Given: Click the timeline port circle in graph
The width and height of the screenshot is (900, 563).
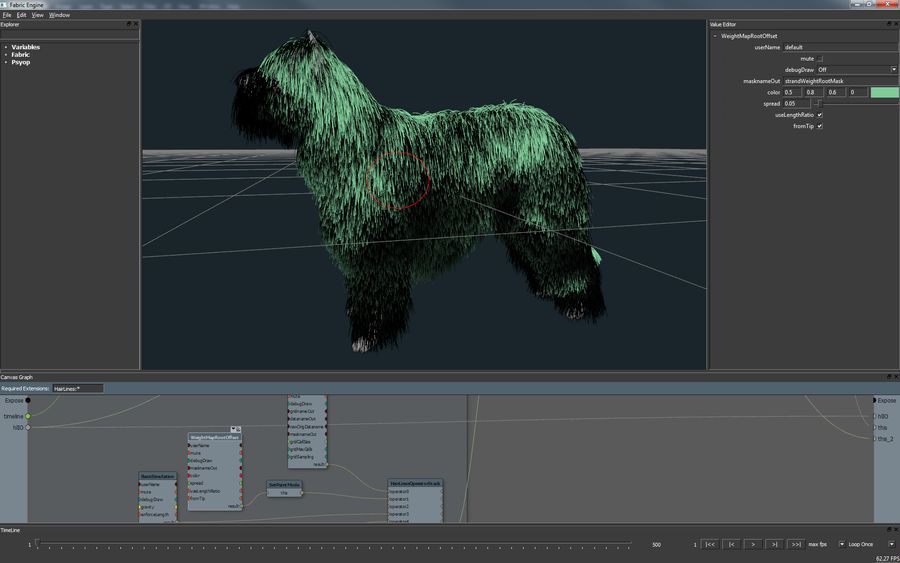Looking at the screenshot, I should [x=28, y=416].
